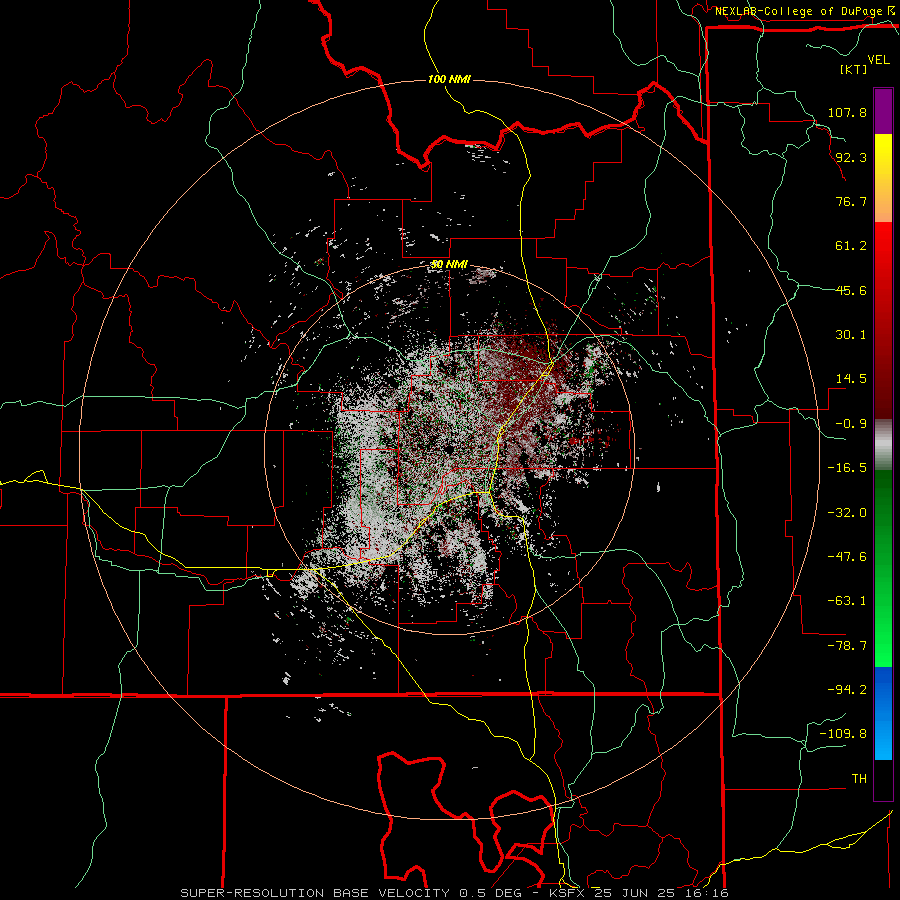
Task: Click the -94.2 legend value
Action: point(847,689)
